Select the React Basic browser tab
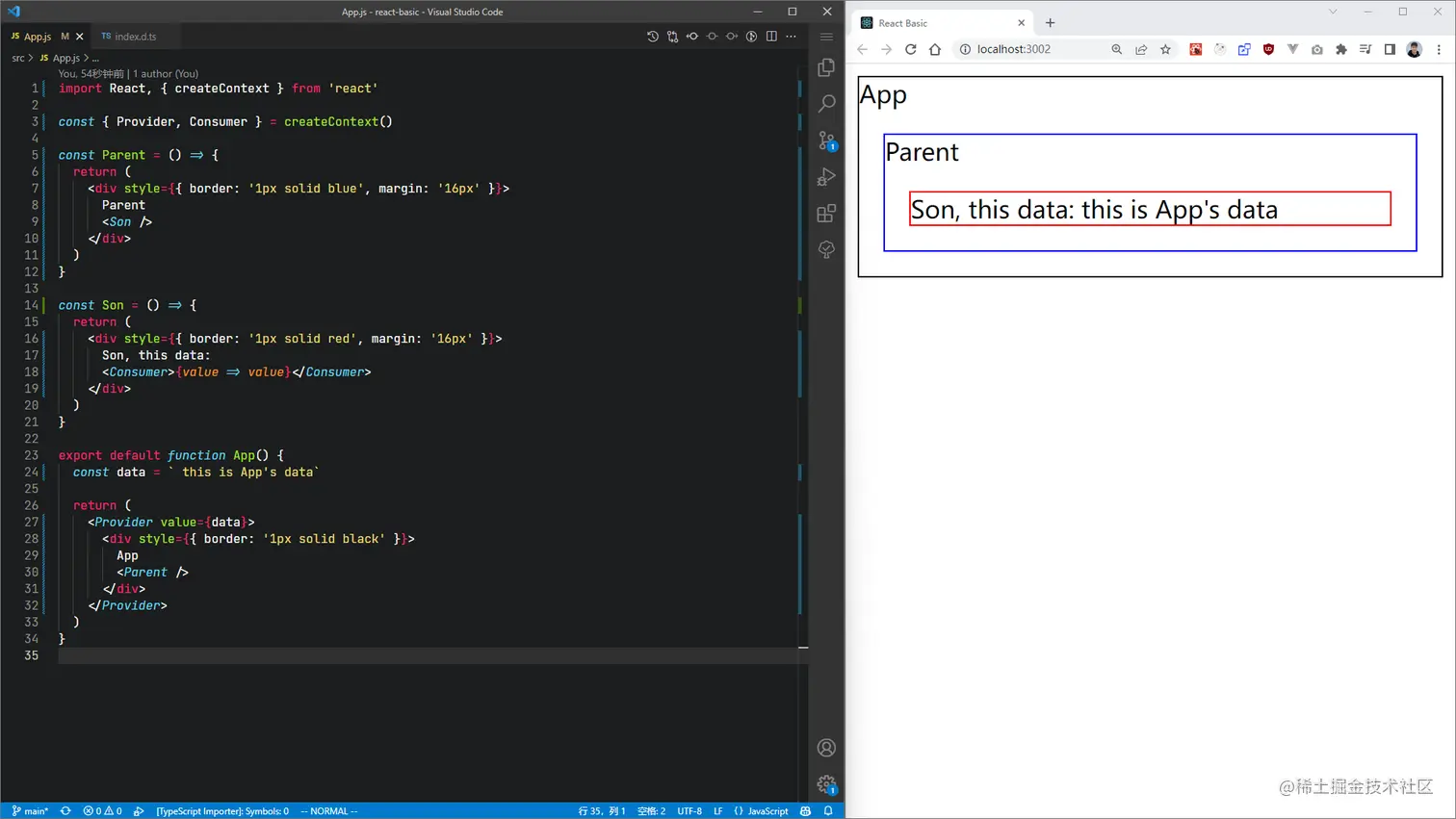 click(x=944, y=23)
